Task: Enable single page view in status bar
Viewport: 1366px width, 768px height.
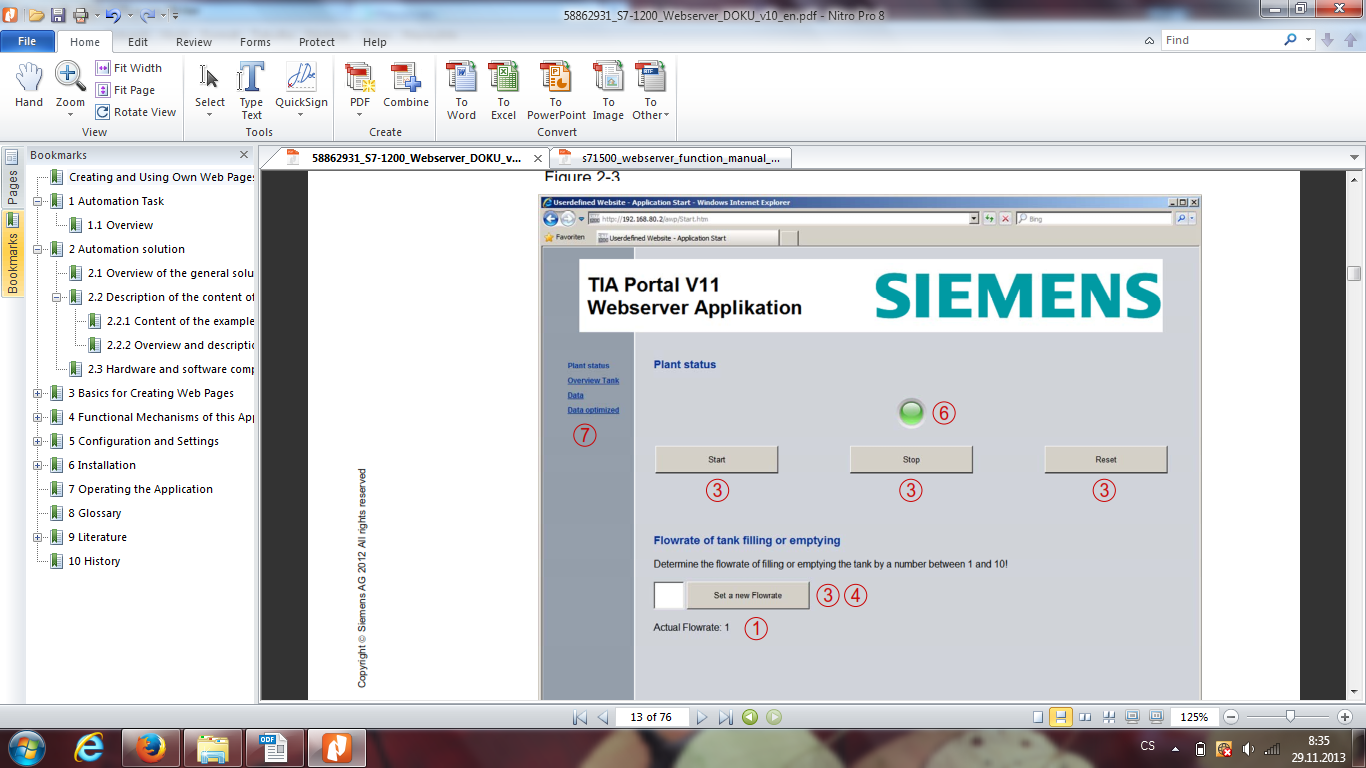Action: 1038,717
